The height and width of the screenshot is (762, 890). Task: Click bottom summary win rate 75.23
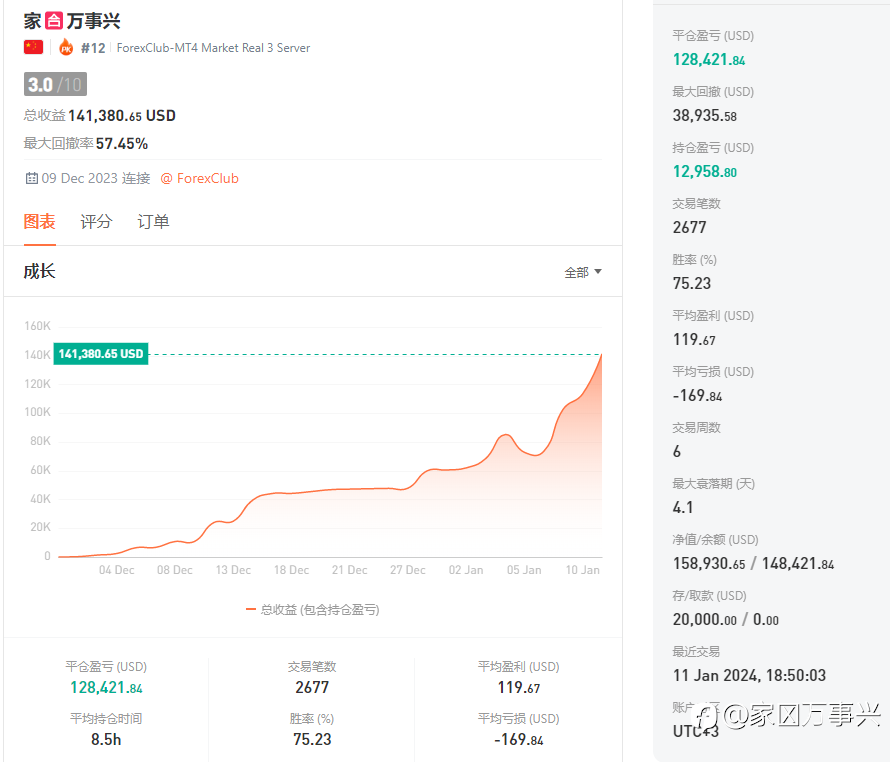312,739
